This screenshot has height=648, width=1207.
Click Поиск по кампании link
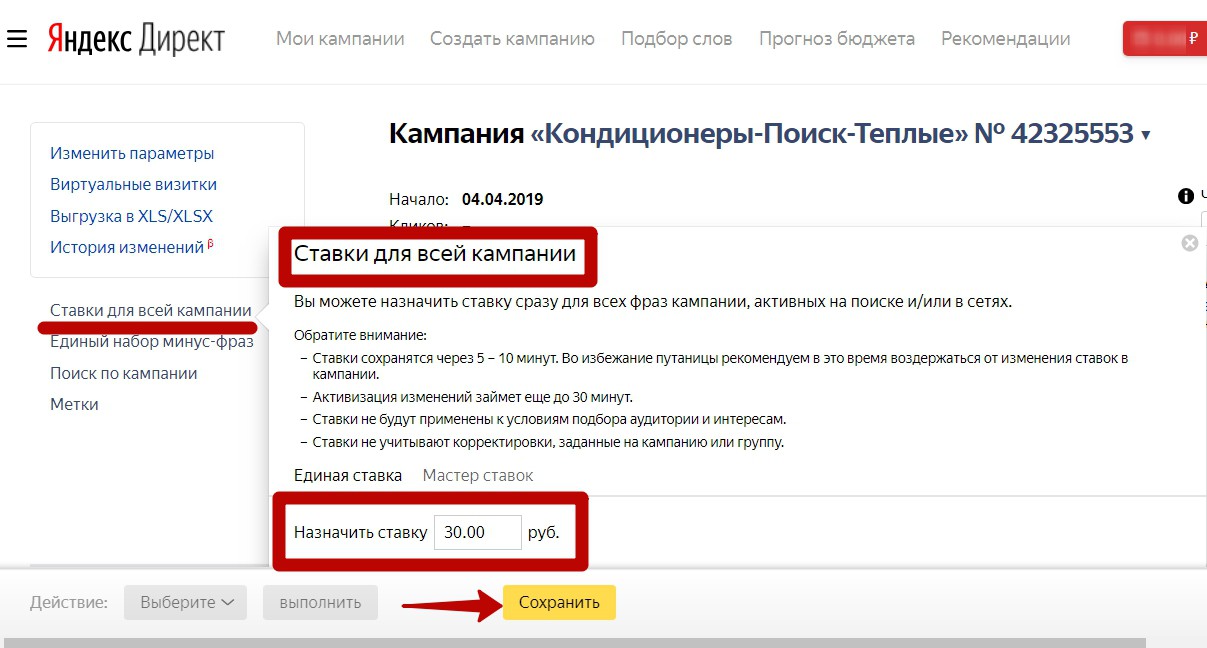(124, 373)
